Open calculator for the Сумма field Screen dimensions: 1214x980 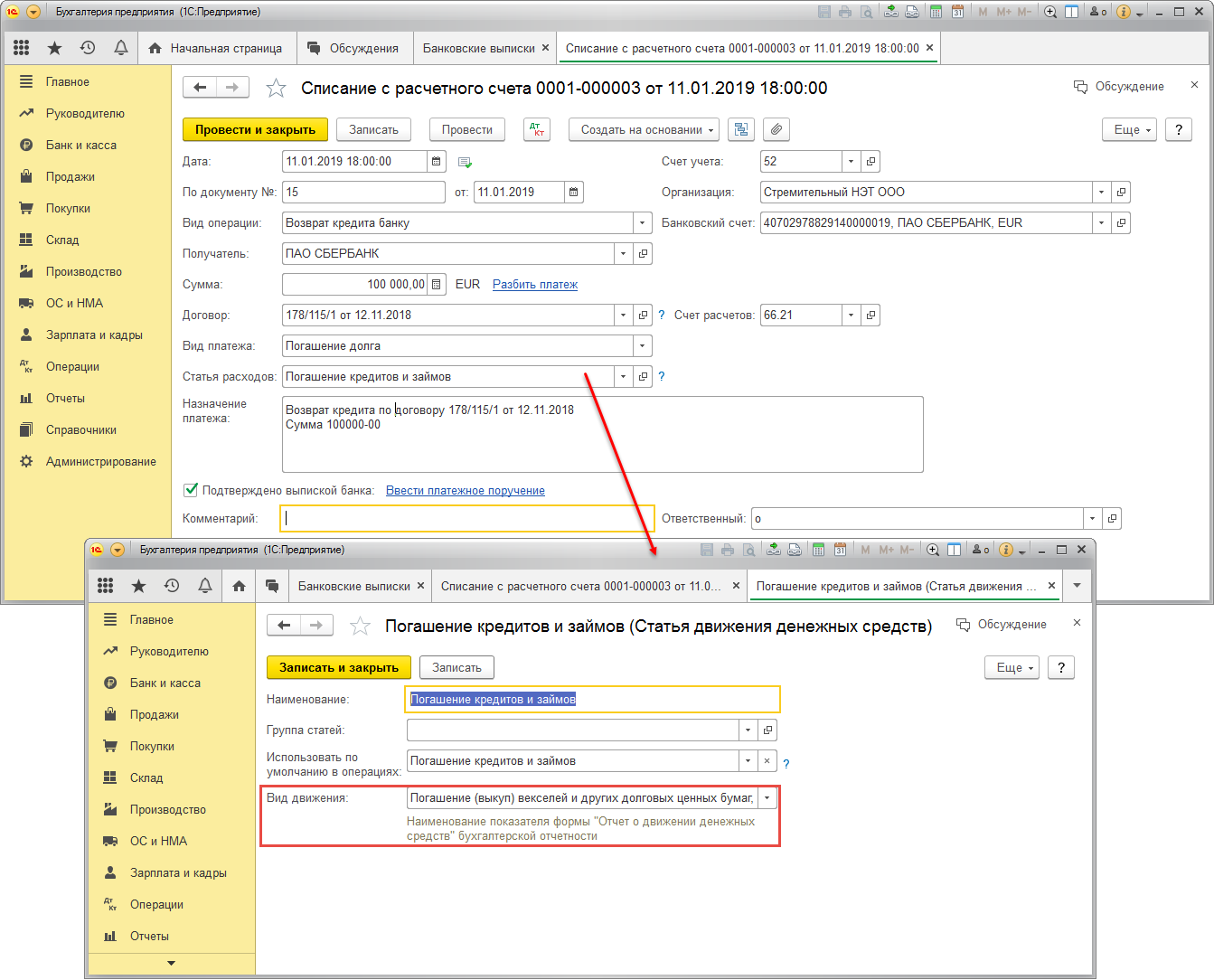point(437,285)
